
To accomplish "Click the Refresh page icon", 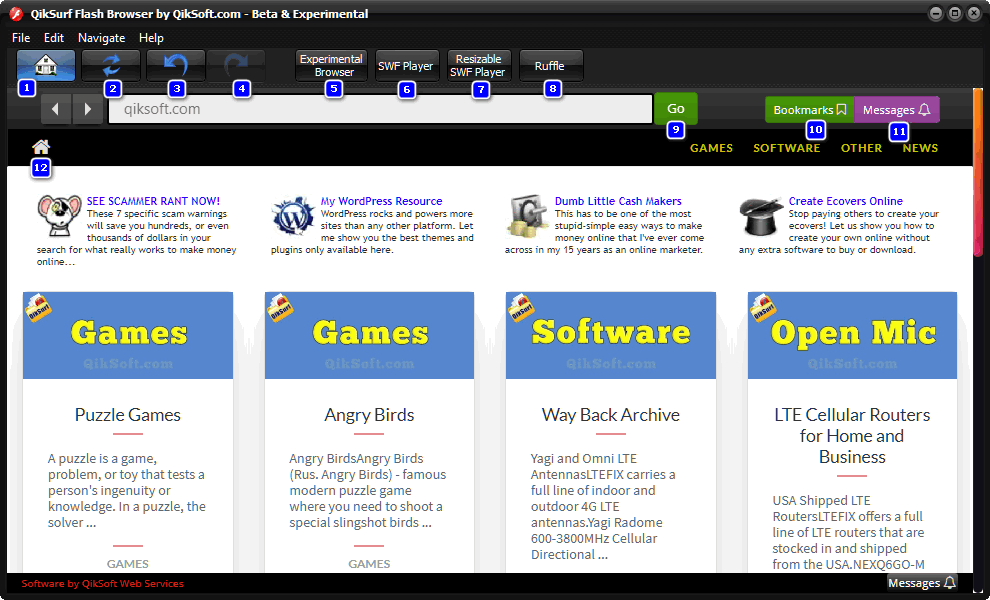I will 110,64.
